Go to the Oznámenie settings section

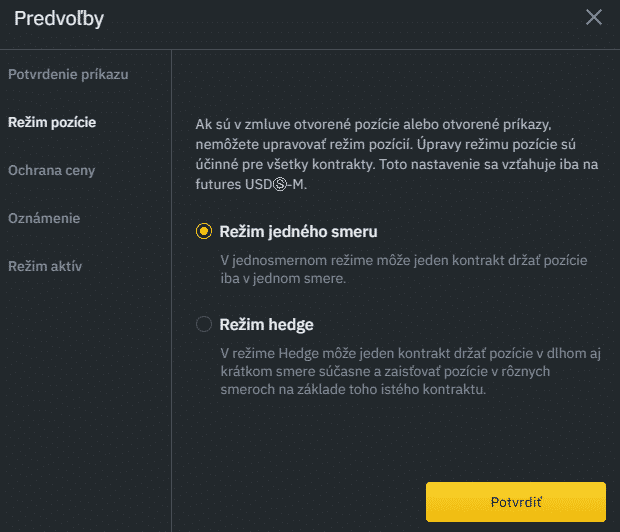tap(44, 218)
